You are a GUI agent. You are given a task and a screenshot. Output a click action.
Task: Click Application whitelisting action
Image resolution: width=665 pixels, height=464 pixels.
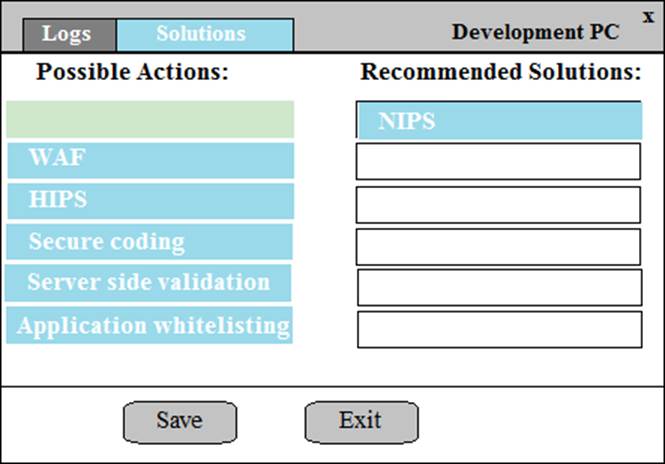click(x=150, y=326)
